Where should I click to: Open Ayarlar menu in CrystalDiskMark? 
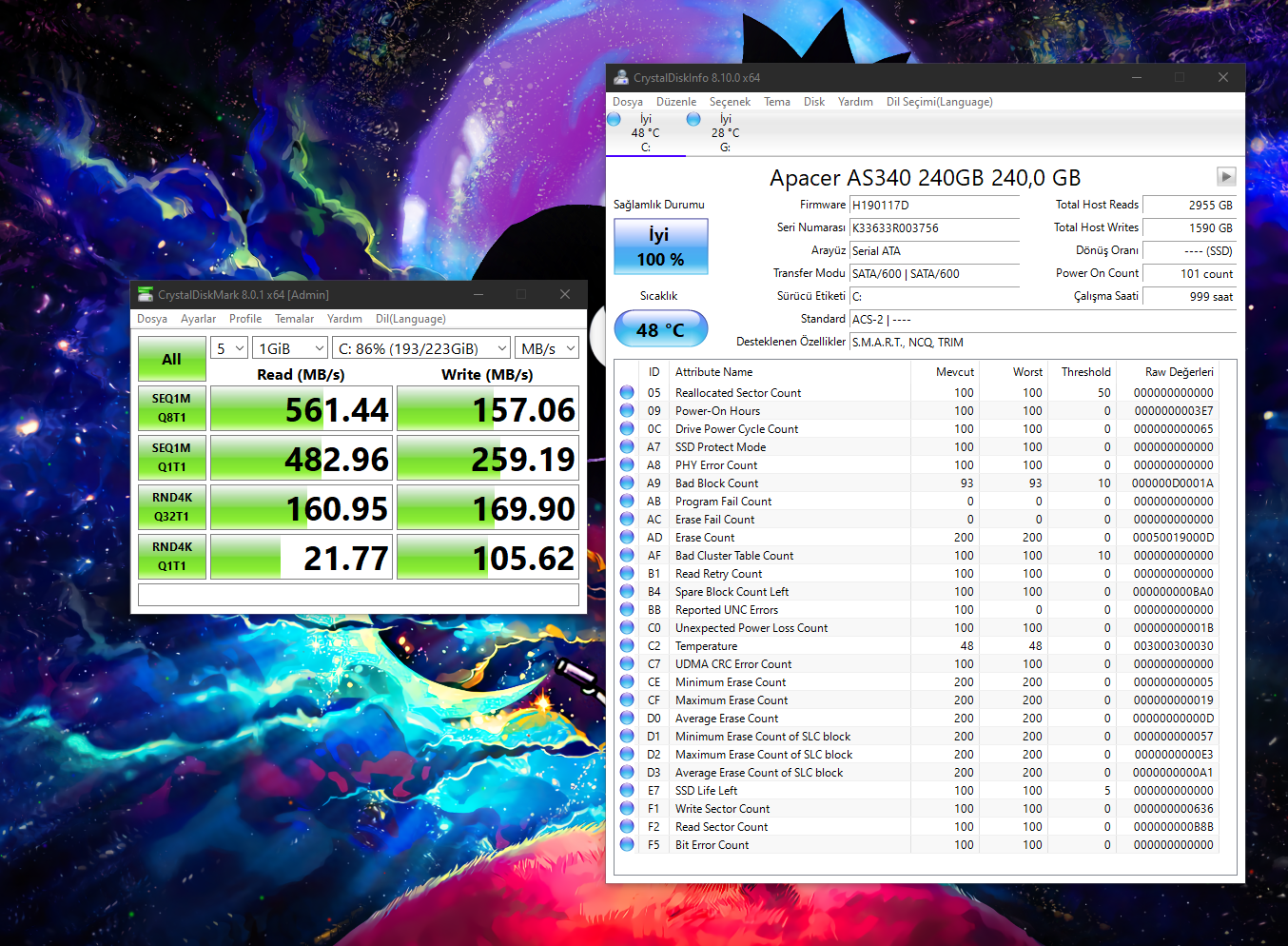pyautogui.click(x=198, y=319)
